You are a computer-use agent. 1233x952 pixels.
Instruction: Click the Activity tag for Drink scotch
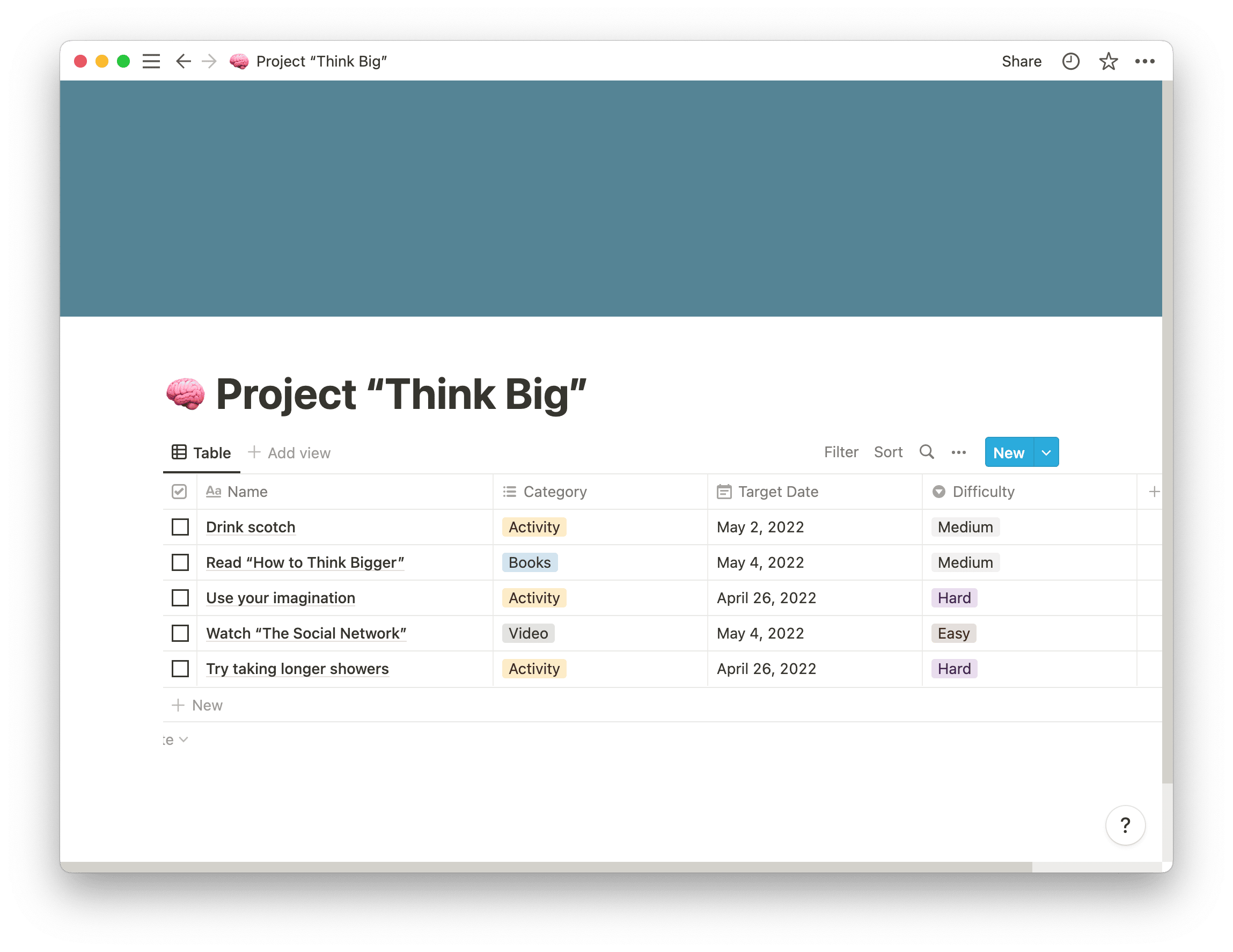click(534, 526)
